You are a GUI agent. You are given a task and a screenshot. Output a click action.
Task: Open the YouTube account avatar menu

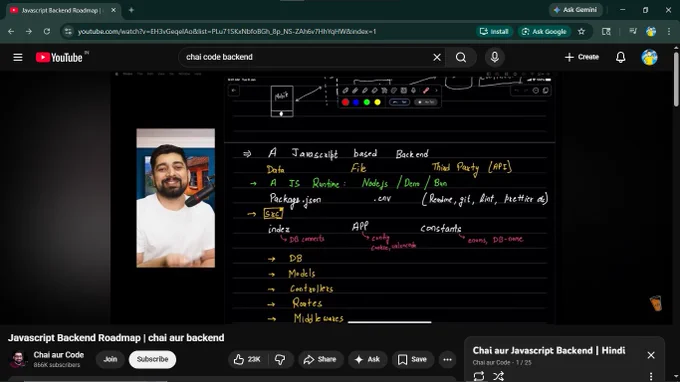pos(649,57)
